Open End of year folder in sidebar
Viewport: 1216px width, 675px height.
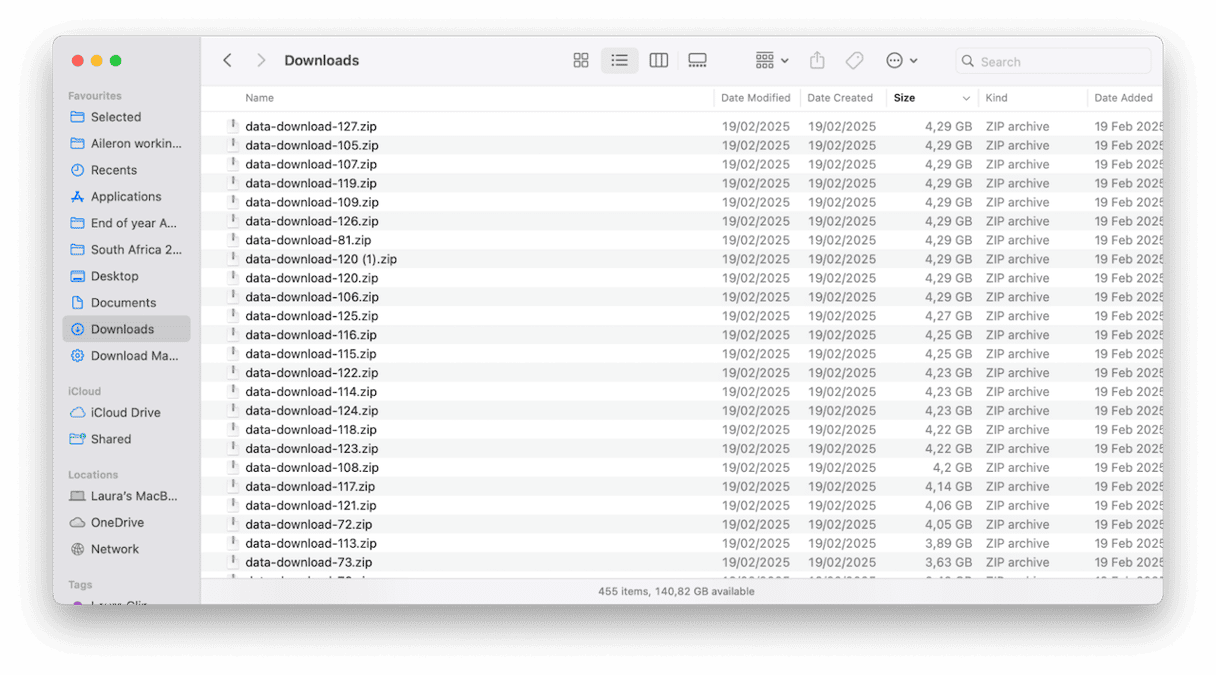coord(126,223)
